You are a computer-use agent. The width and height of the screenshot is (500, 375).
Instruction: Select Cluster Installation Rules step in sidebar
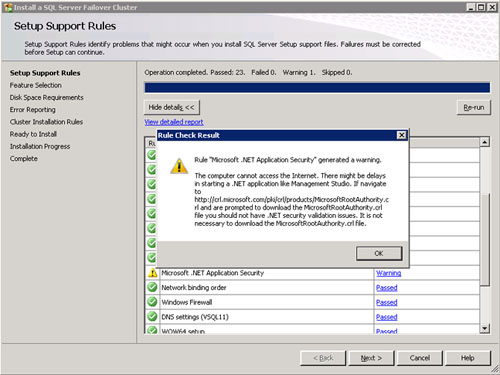click(46, 122)
